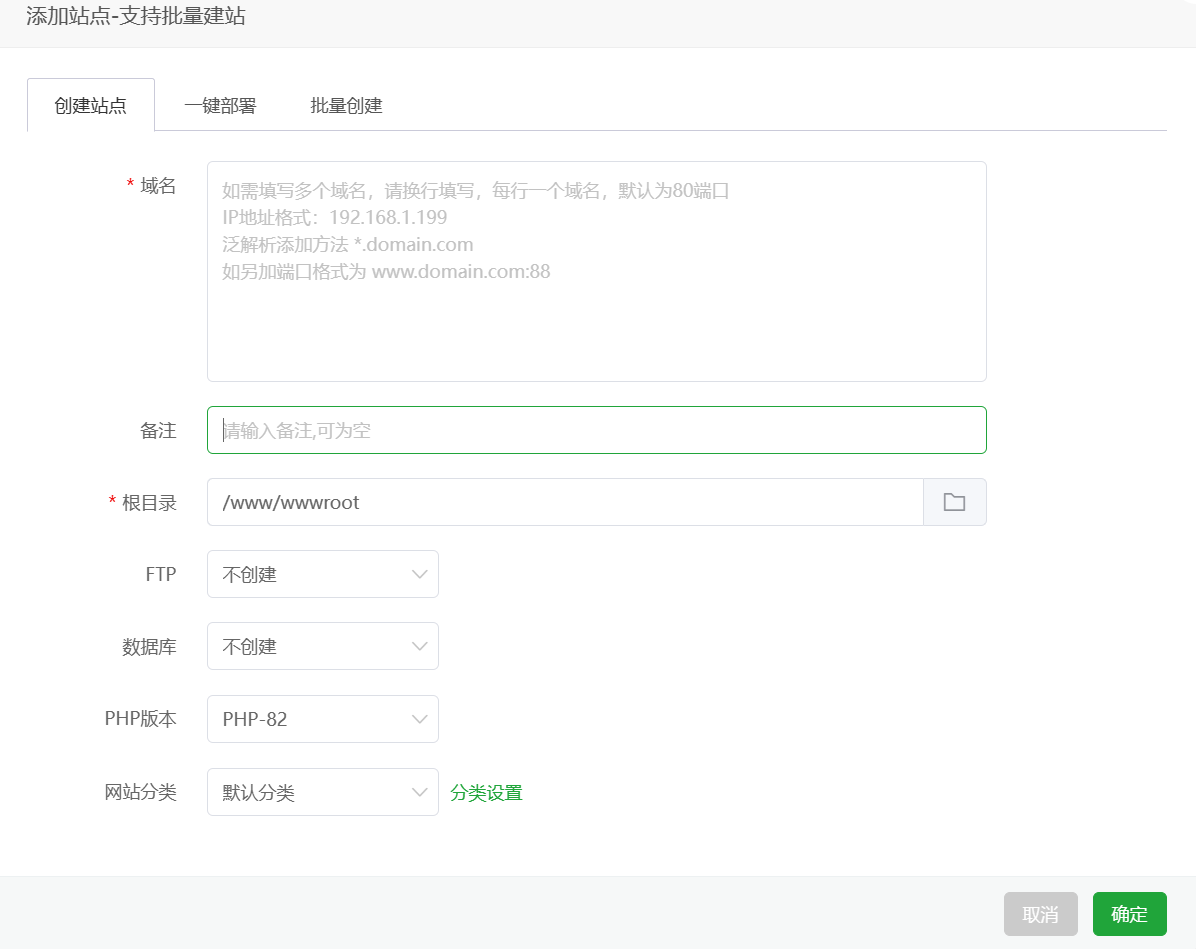This screenshot has height=949, width=1196.
Task: Switch to the 一键部署 tab
Action: coord(220,104)
